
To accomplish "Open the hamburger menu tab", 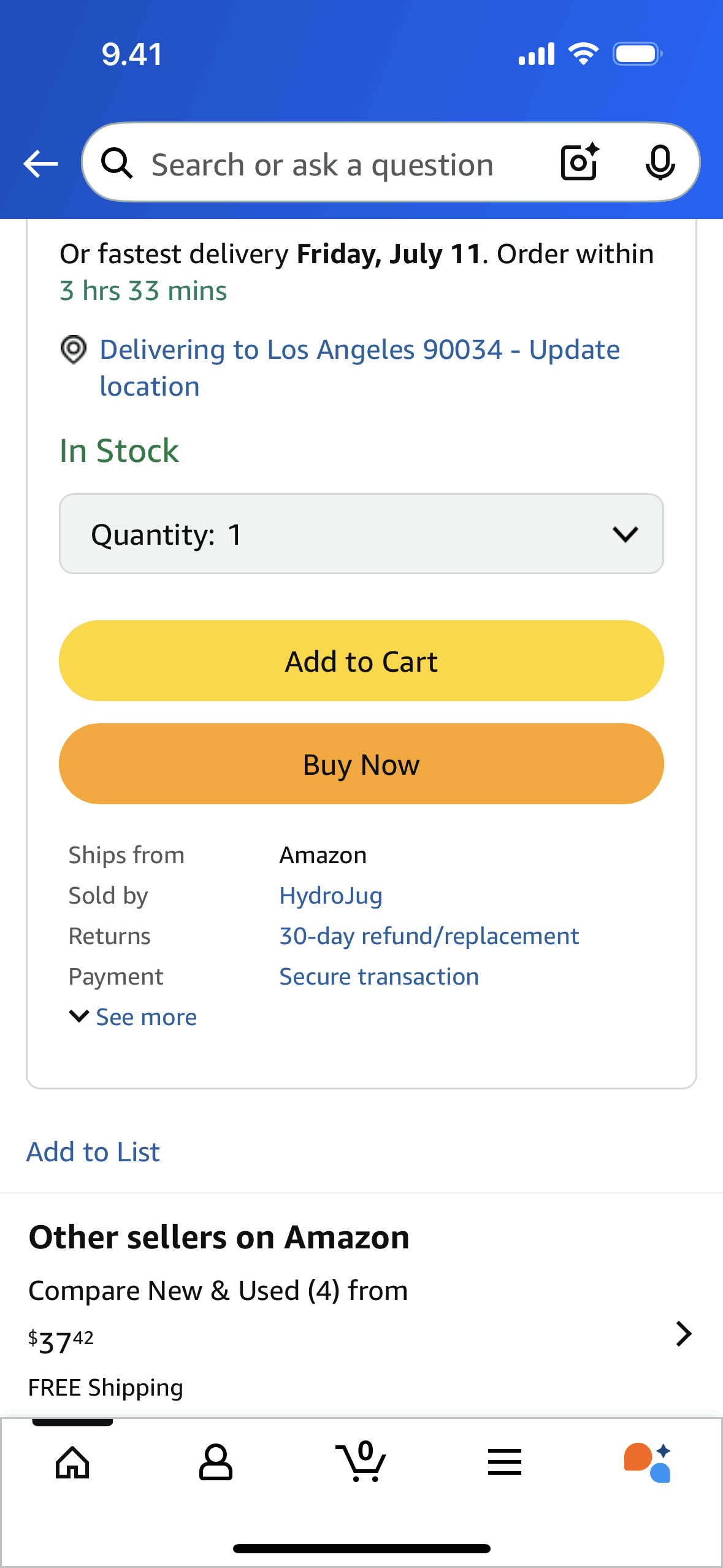I will coord(505,1462).
